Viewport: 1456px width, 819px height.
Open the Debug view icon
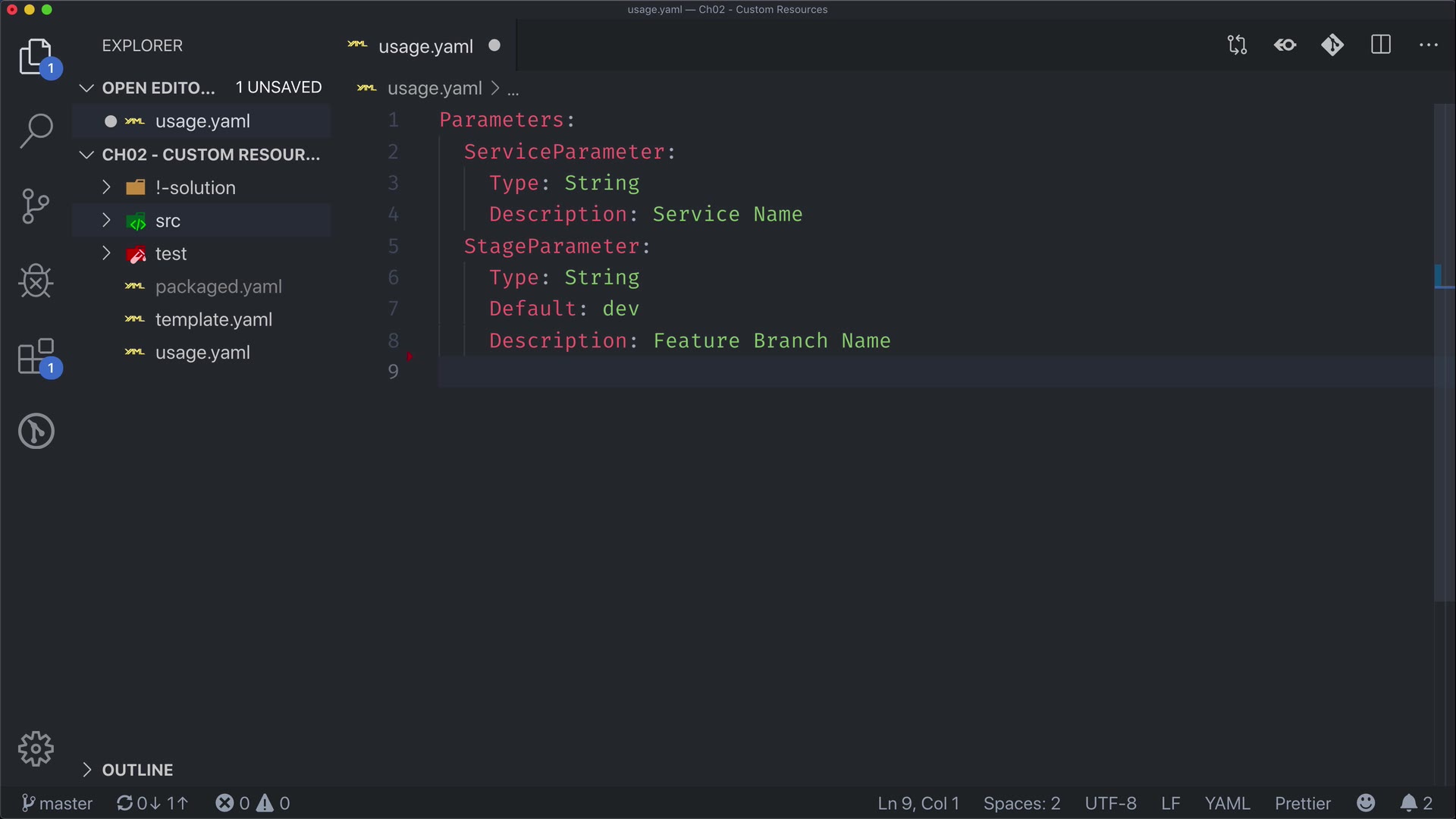(36, 281)
